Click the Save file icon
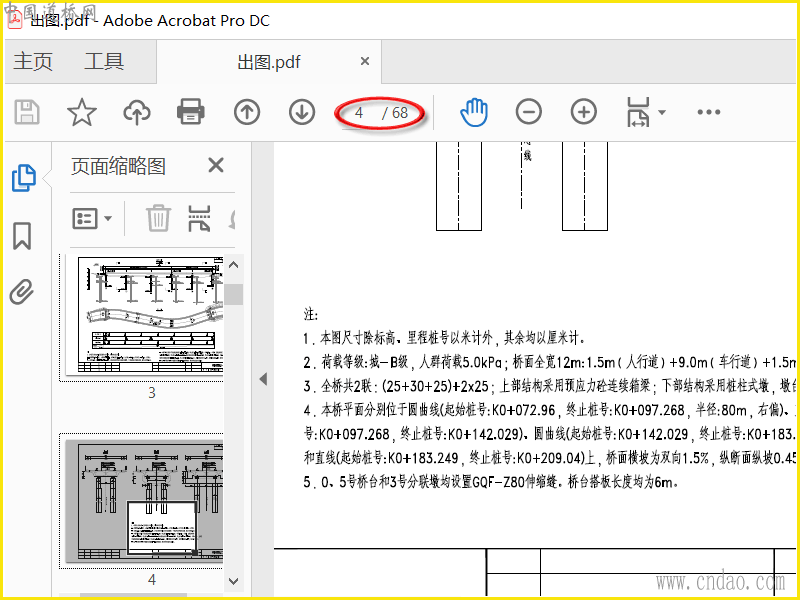 [x=27, y=112]
